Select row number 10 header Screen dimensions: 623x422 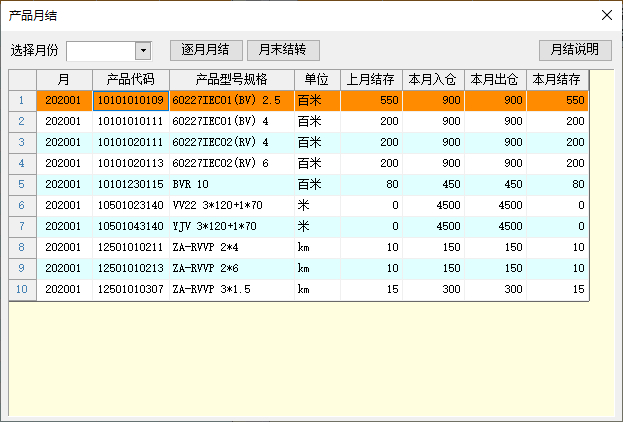22,289
